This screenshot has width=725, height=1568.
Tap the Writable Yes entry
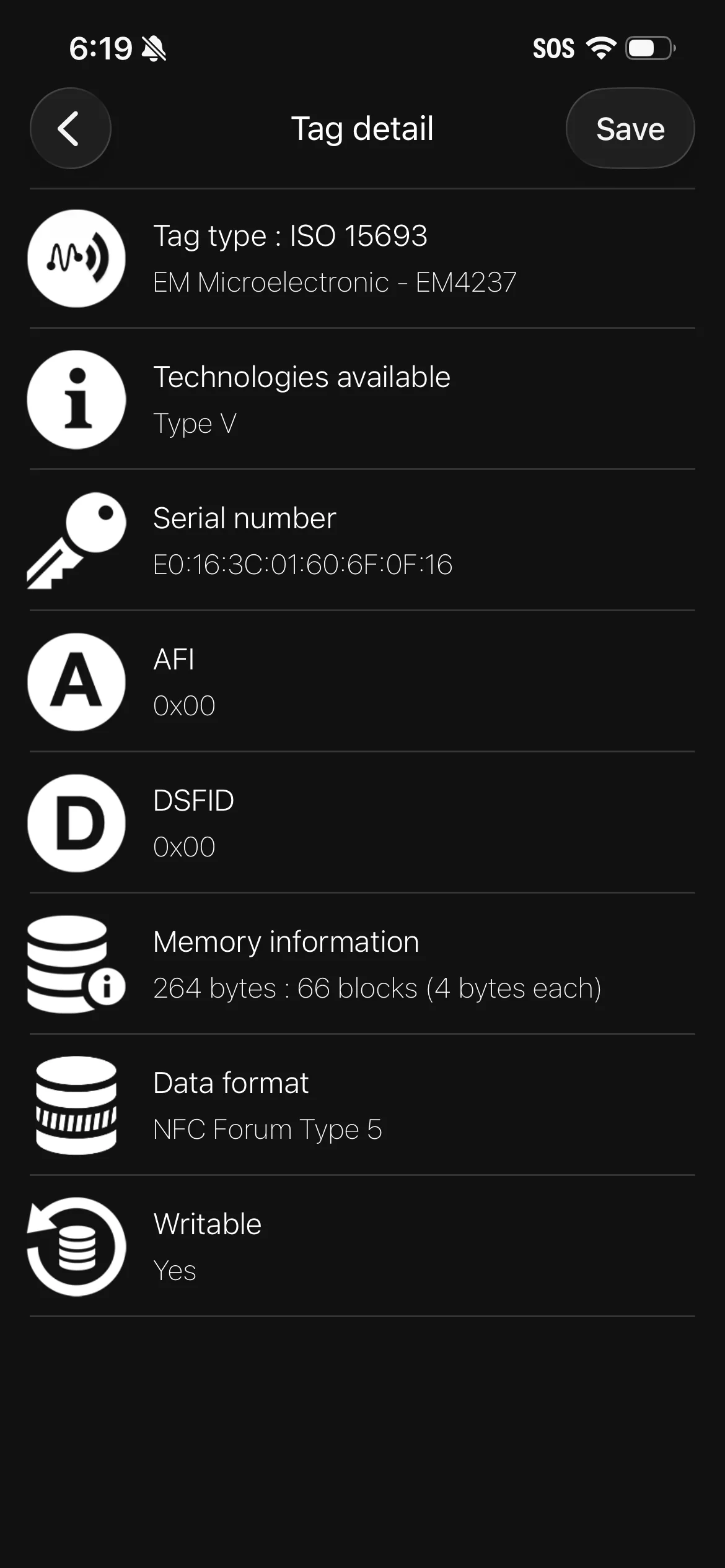coord(362,1247)
